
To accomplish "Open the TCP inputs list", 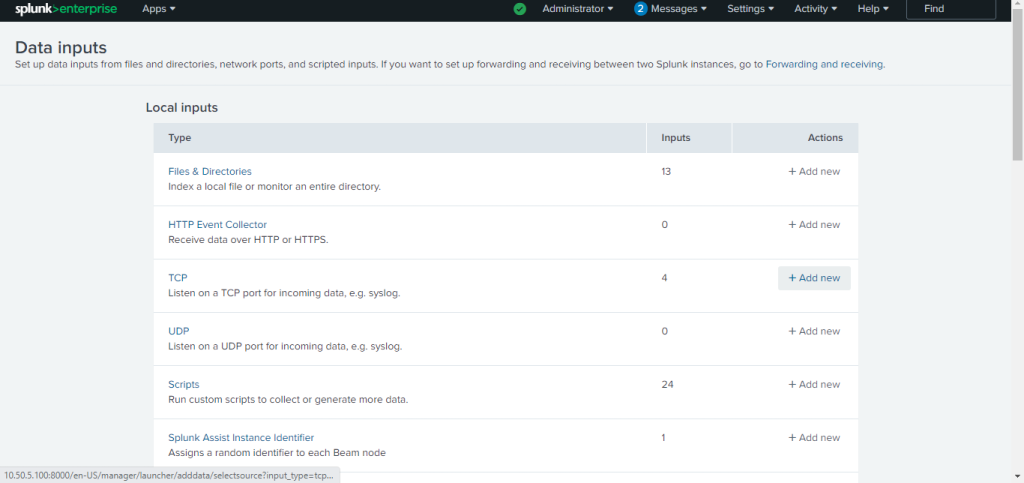I will pyautogui.click(x=178, y=278).
